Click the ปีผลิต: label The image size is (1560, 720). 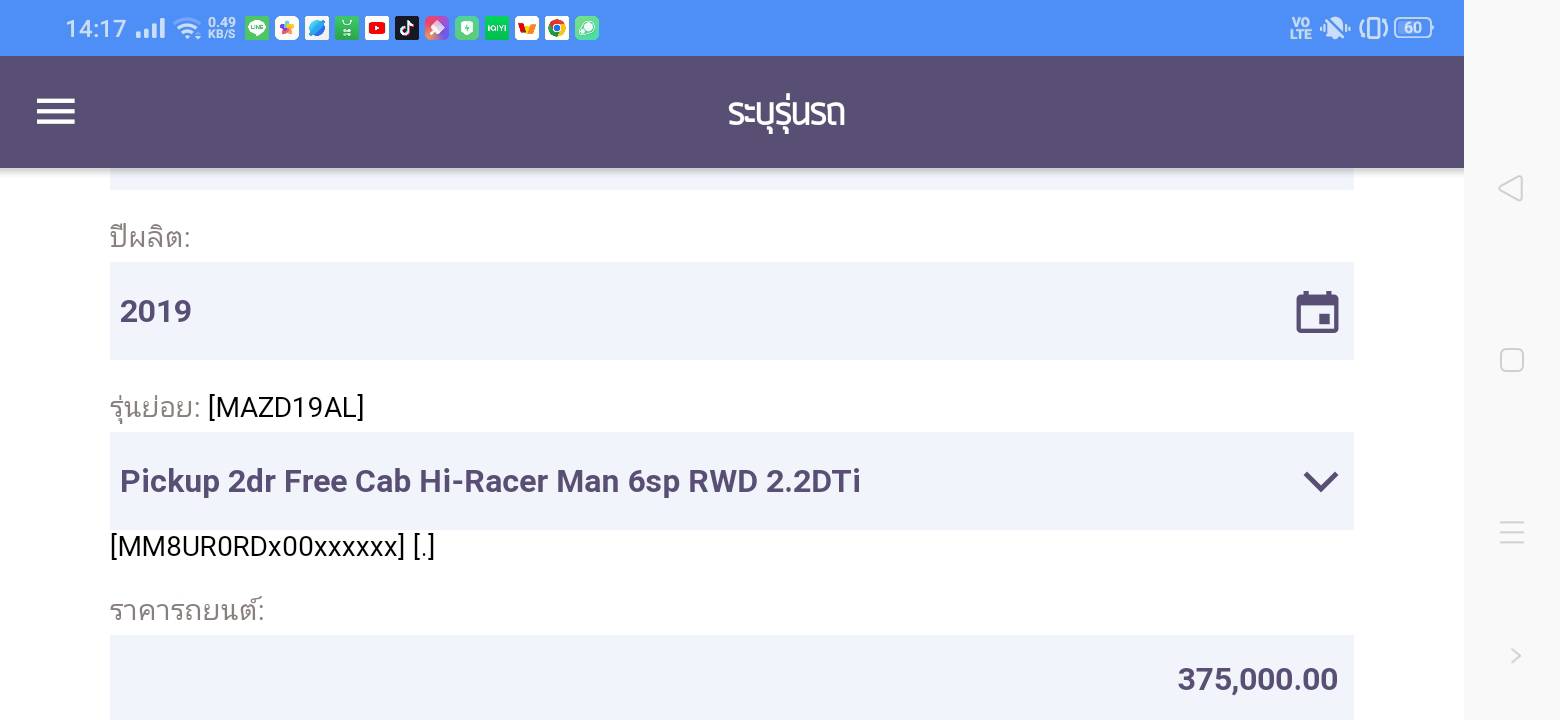tap(150, 237)
